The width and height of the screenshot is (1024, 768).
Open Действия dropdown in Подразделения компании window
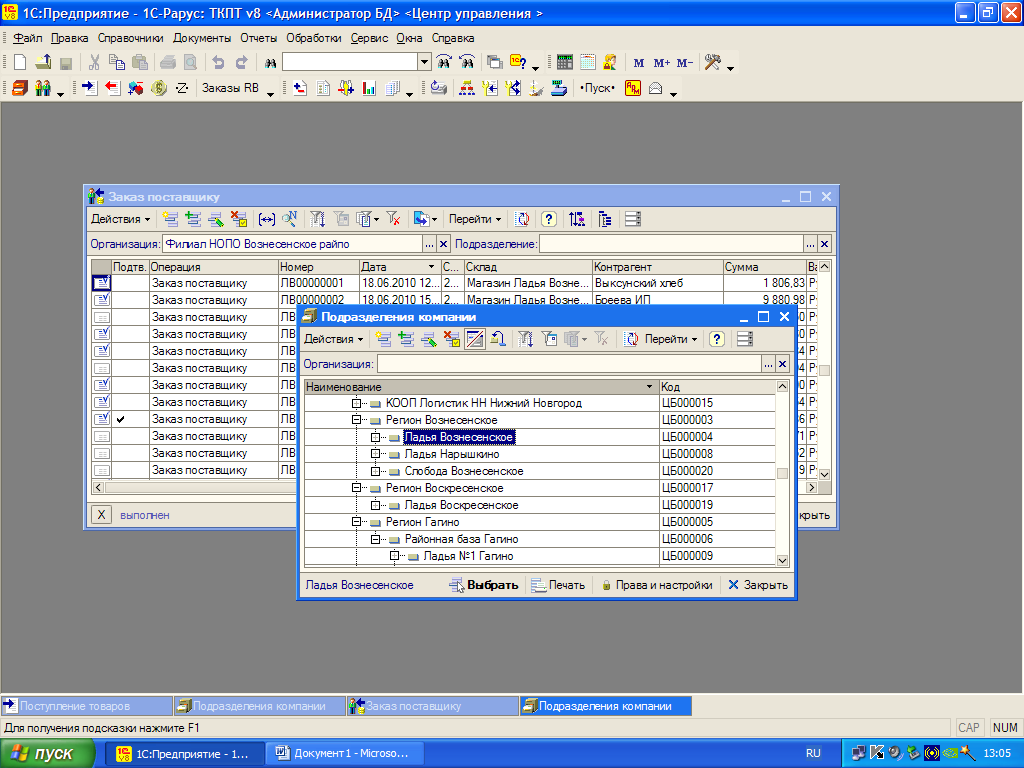pyautogui.click(x=333, y=339)
